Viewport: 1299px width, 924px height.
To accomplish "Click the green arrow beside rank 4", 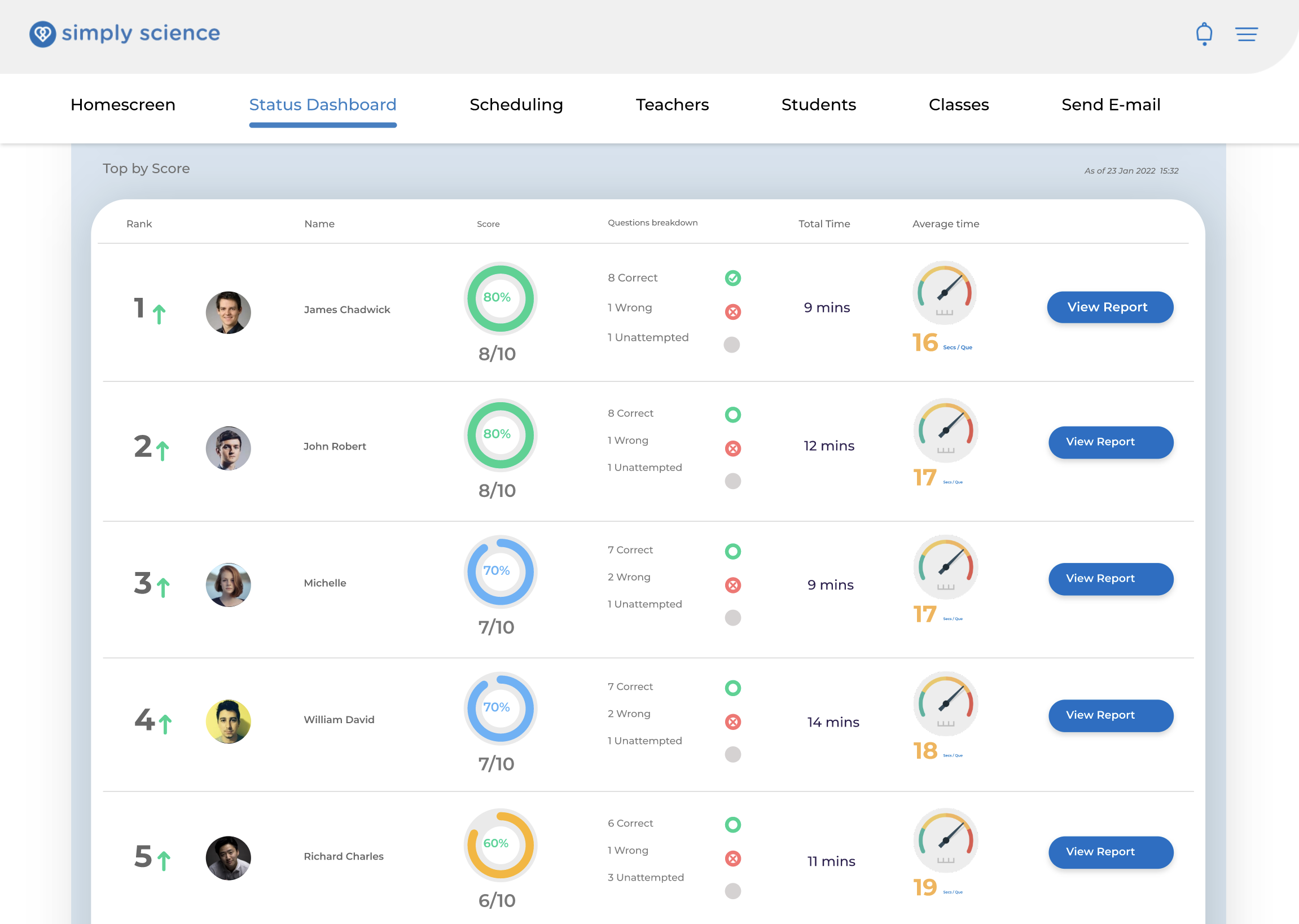I will pos(165,724).
